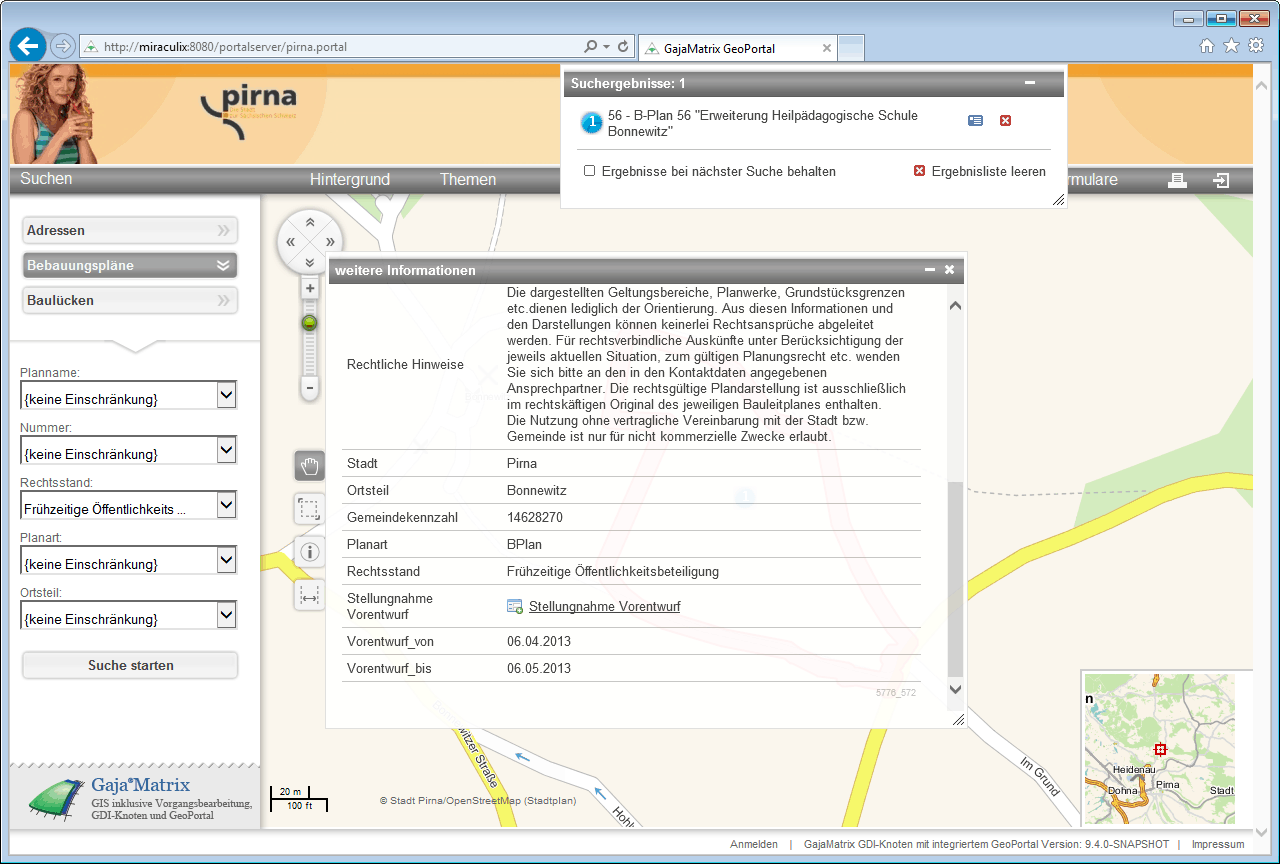This screenshot has width=1280, height=864.
Task: Open the Planname dropdown
Action: (227, 397)
